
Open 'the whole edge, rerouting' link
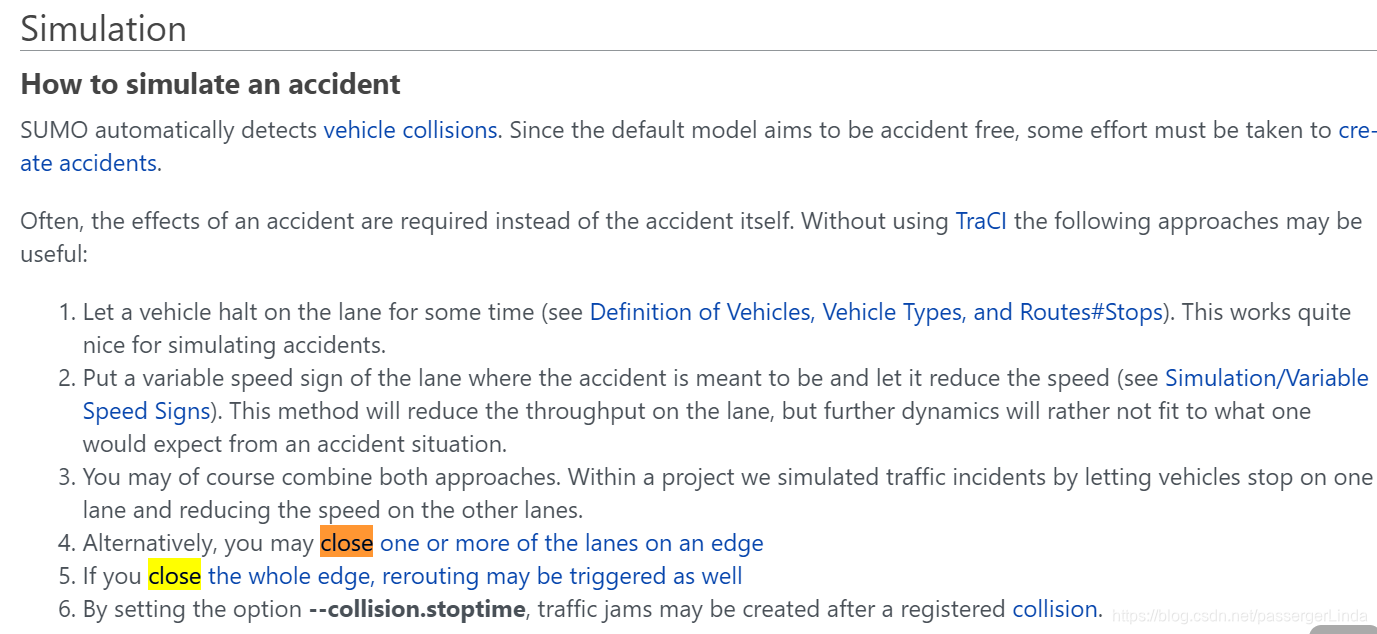click(475, 576)
